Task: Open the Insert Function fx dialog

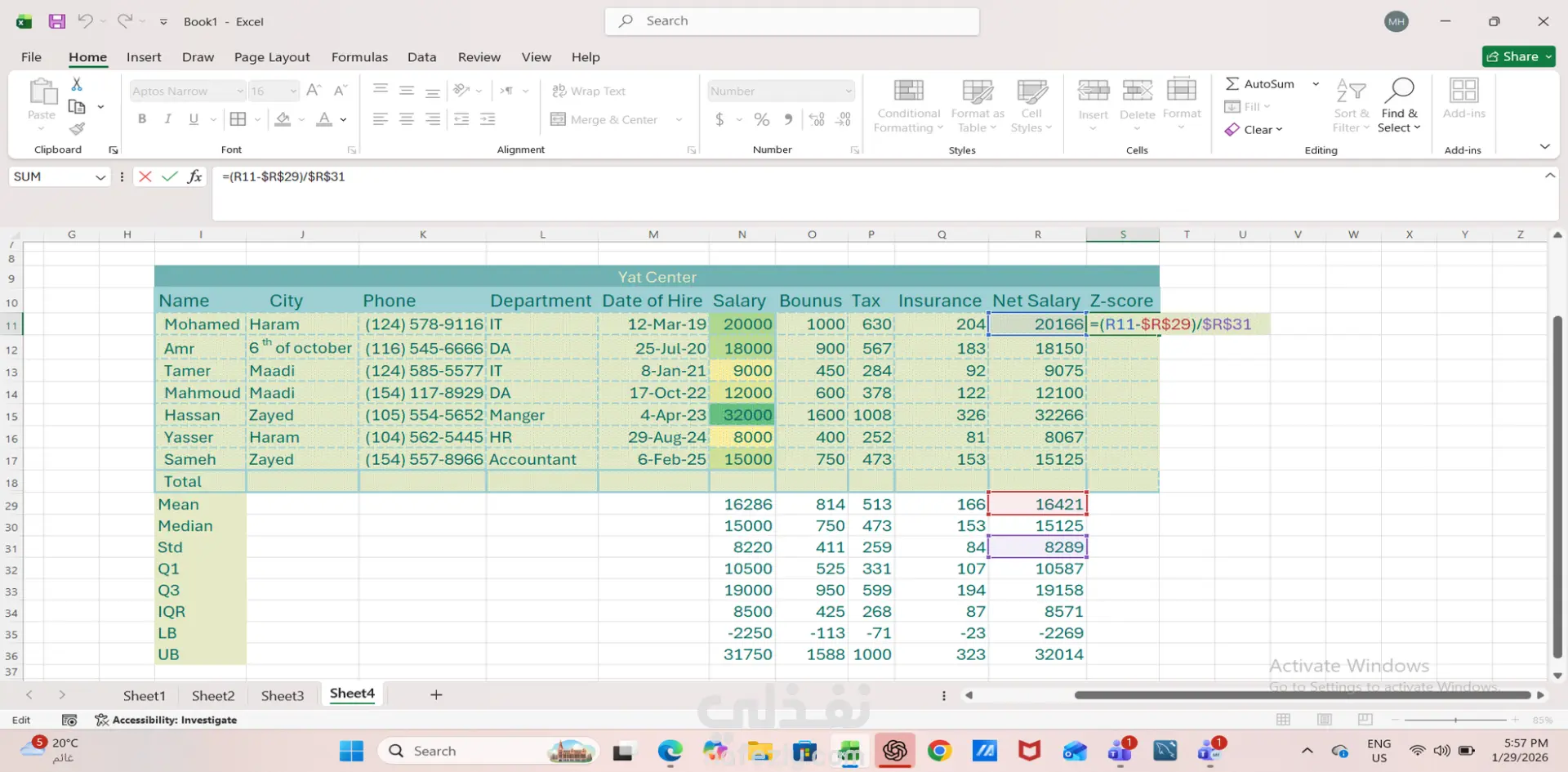Action: pyautogui.click(x=195, y=176)
